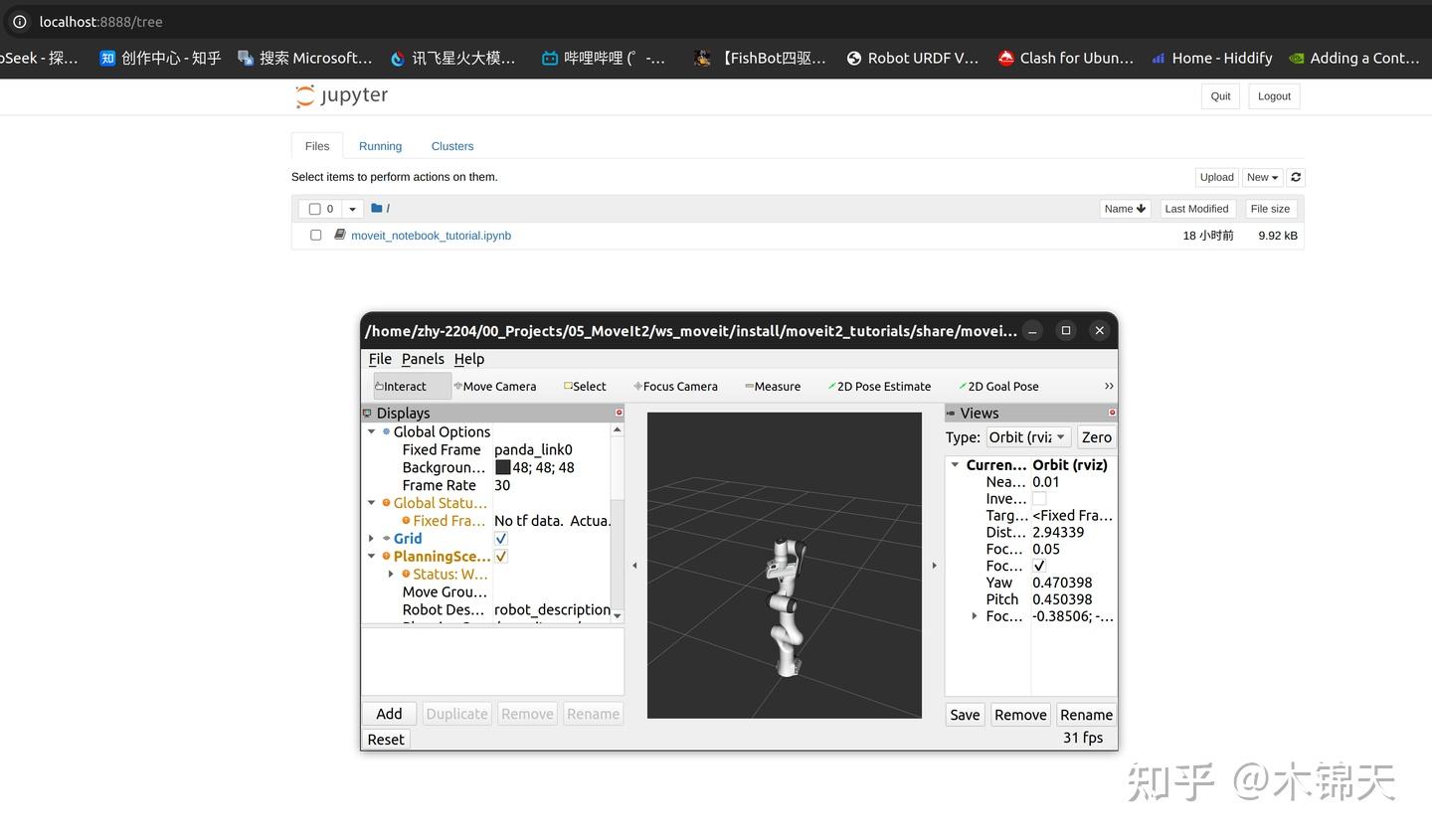Pick the Measure tool

tap(774, 386)
